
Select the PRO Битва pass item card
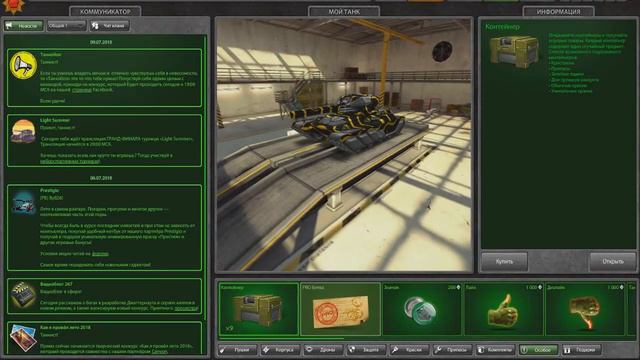pyautogui.click(x=340, y=309)
